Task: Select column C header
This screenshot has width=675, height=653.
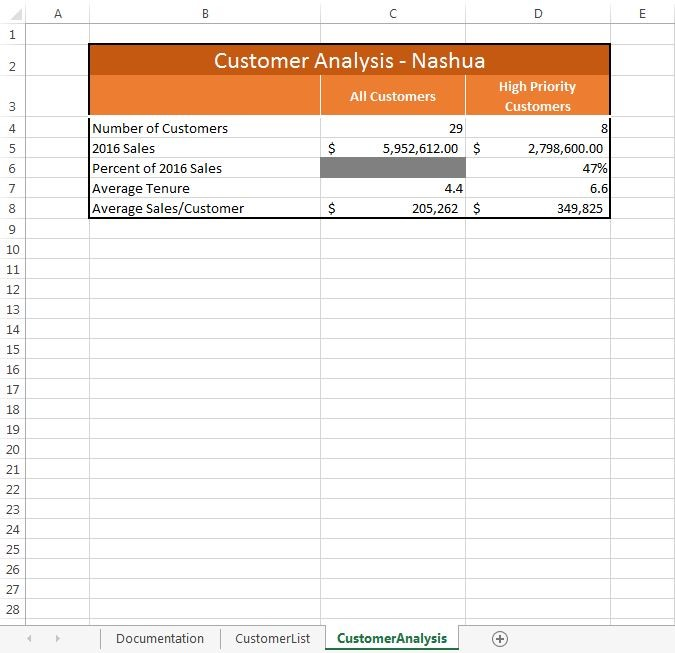Action: click(x=393, y=14)
